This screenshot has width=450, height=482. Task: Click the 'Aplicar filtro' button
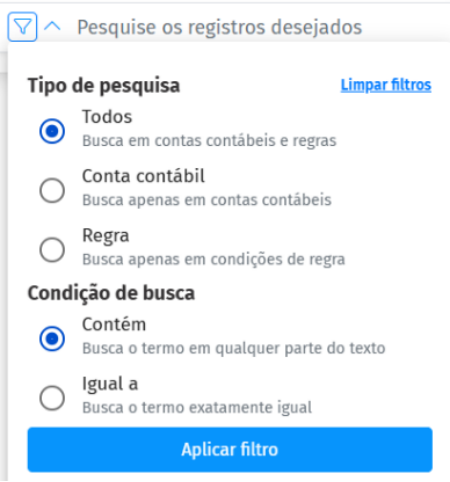tap(230, 449)
